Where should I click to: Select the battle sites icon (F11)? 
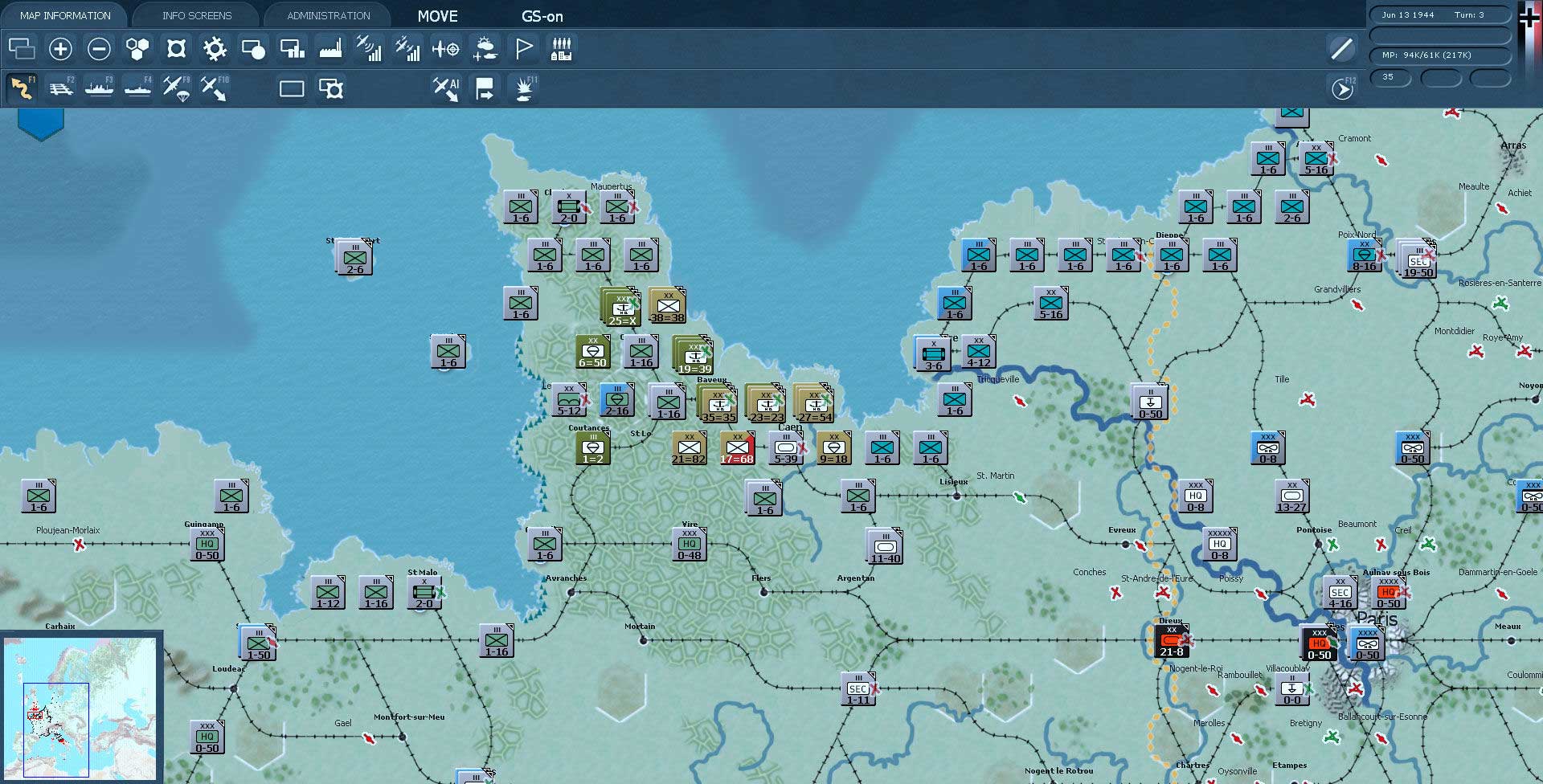click(524, 88)
